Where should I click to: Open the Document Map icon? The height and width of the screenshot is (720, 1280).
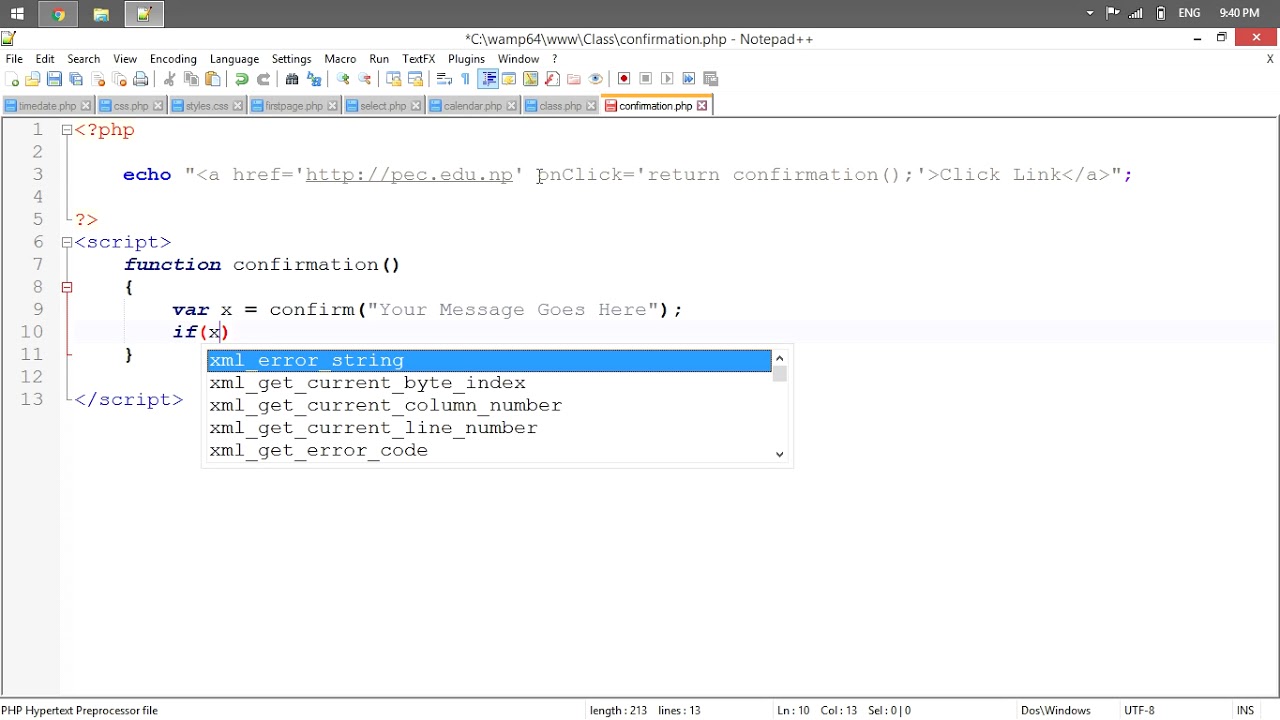530,79
